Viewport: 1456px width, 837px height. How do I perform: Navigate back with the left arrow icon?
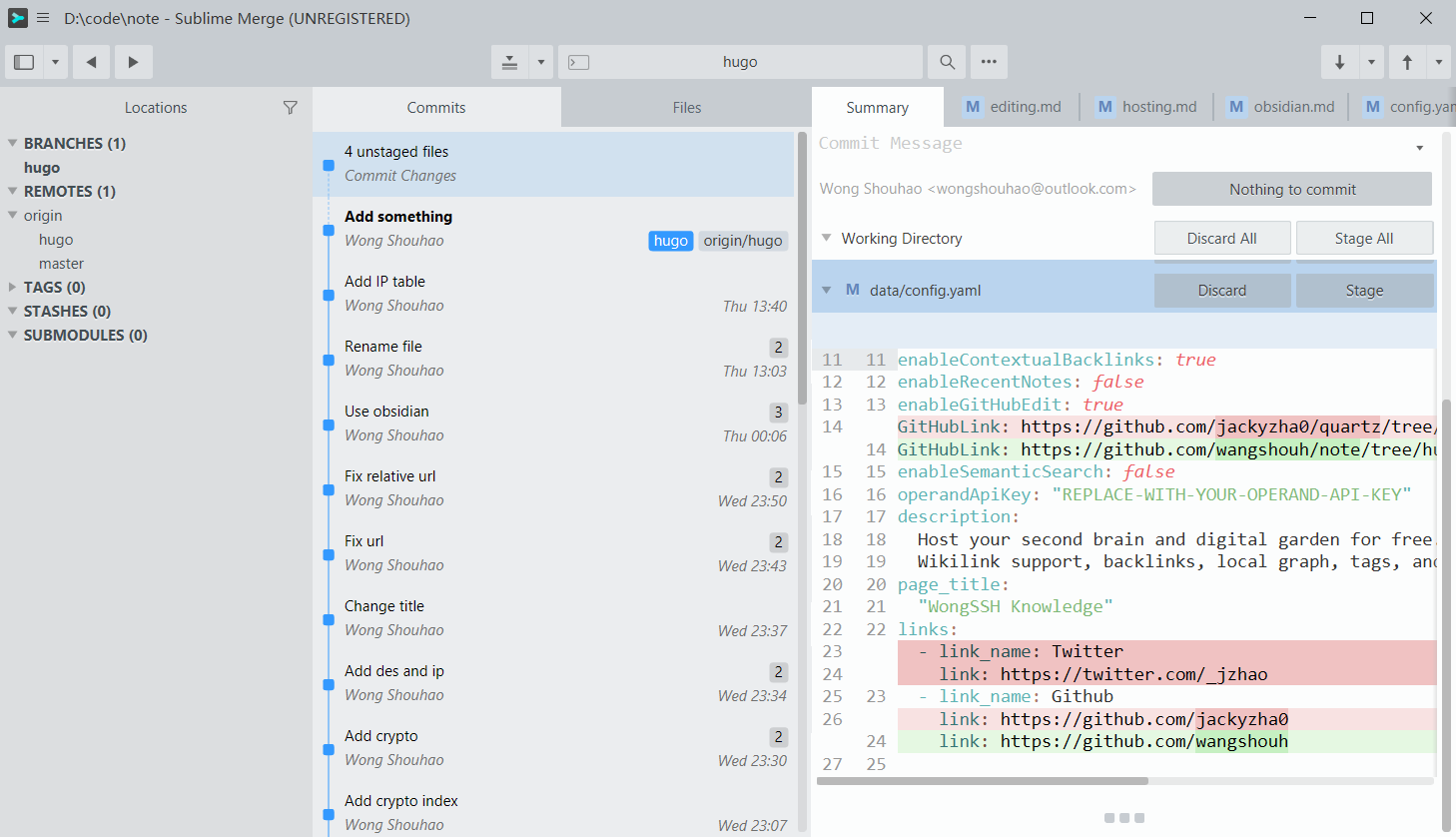[x=90, y=62]
